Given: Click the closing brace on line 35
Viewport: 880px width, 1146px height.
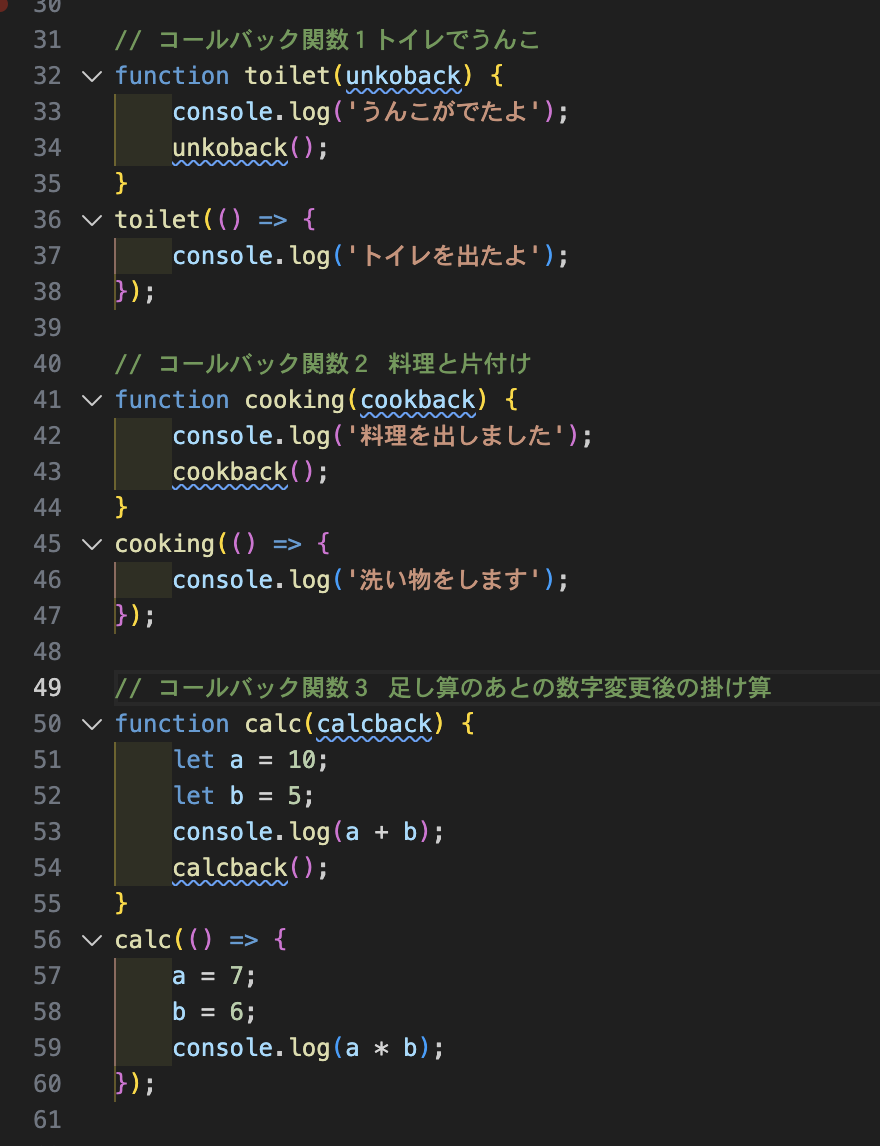Looking at the screenshot, I should 121,184.
